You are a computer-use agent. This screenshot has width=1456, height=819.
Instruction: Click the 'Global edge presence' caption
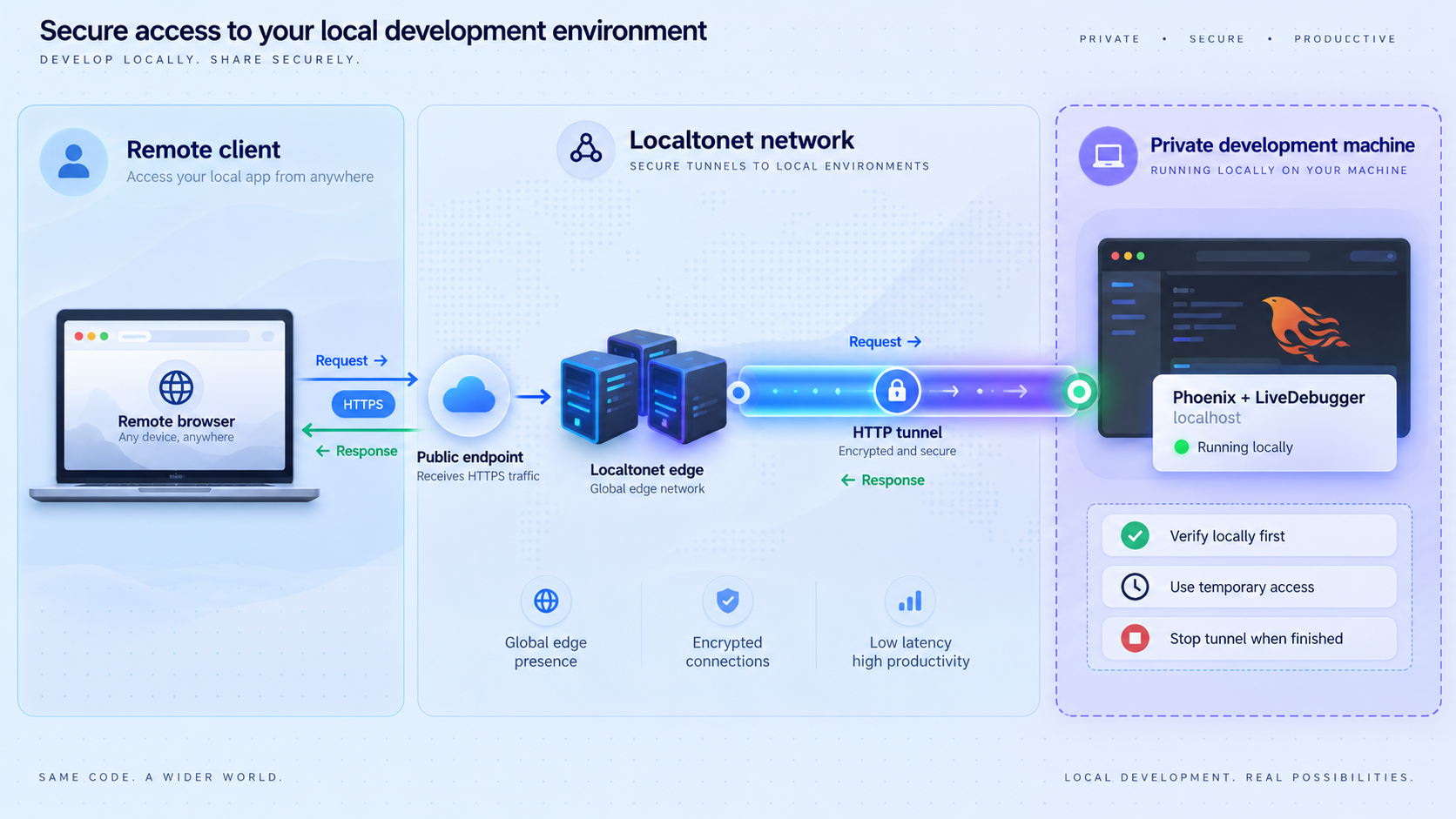click(x=546, y=652)
